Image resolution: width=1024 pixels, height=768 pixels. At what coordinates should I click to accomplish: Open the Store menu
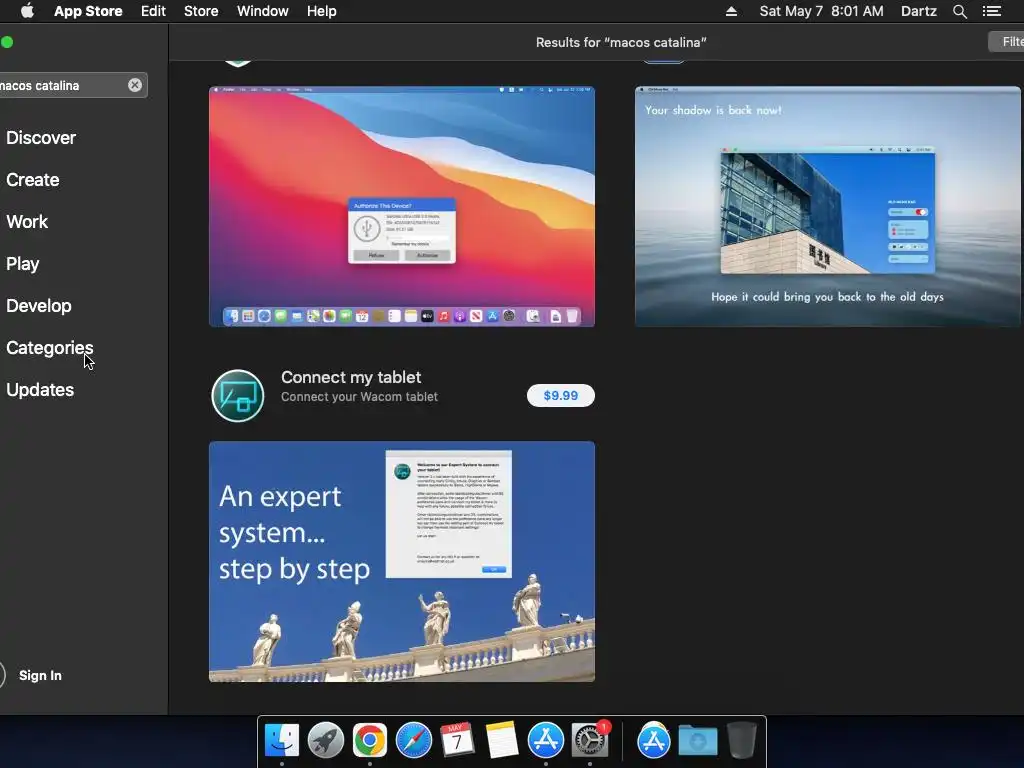tap(201, 11)
